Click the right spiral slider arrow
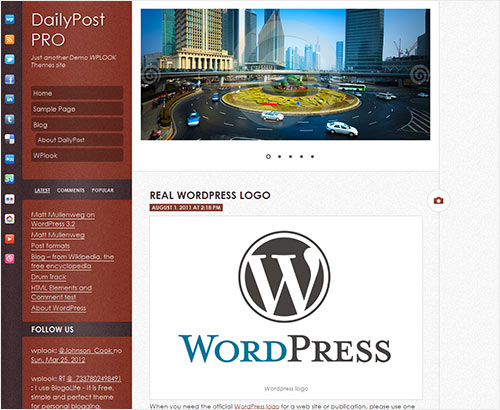Viewport: 500px width, 410px height. (420, 75)
